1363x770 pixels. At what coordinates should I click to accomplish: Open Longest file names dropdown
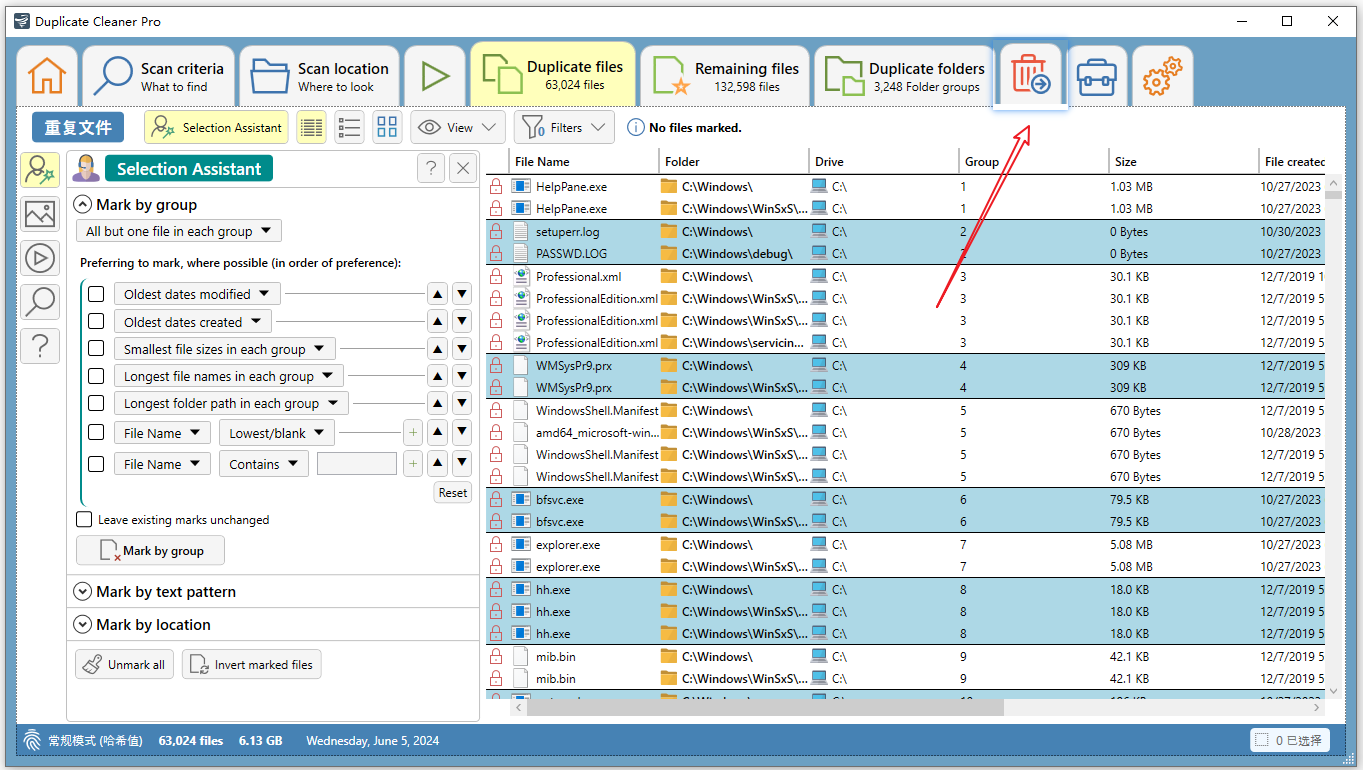(228, 376)
